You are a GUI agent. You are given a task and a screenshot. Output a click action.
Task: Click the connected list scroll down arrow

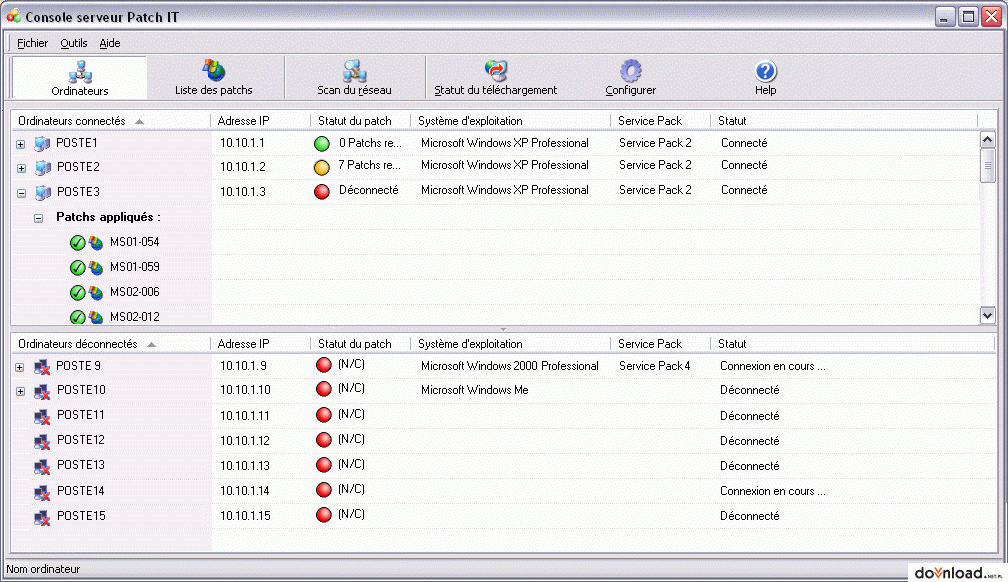point(988,315)
